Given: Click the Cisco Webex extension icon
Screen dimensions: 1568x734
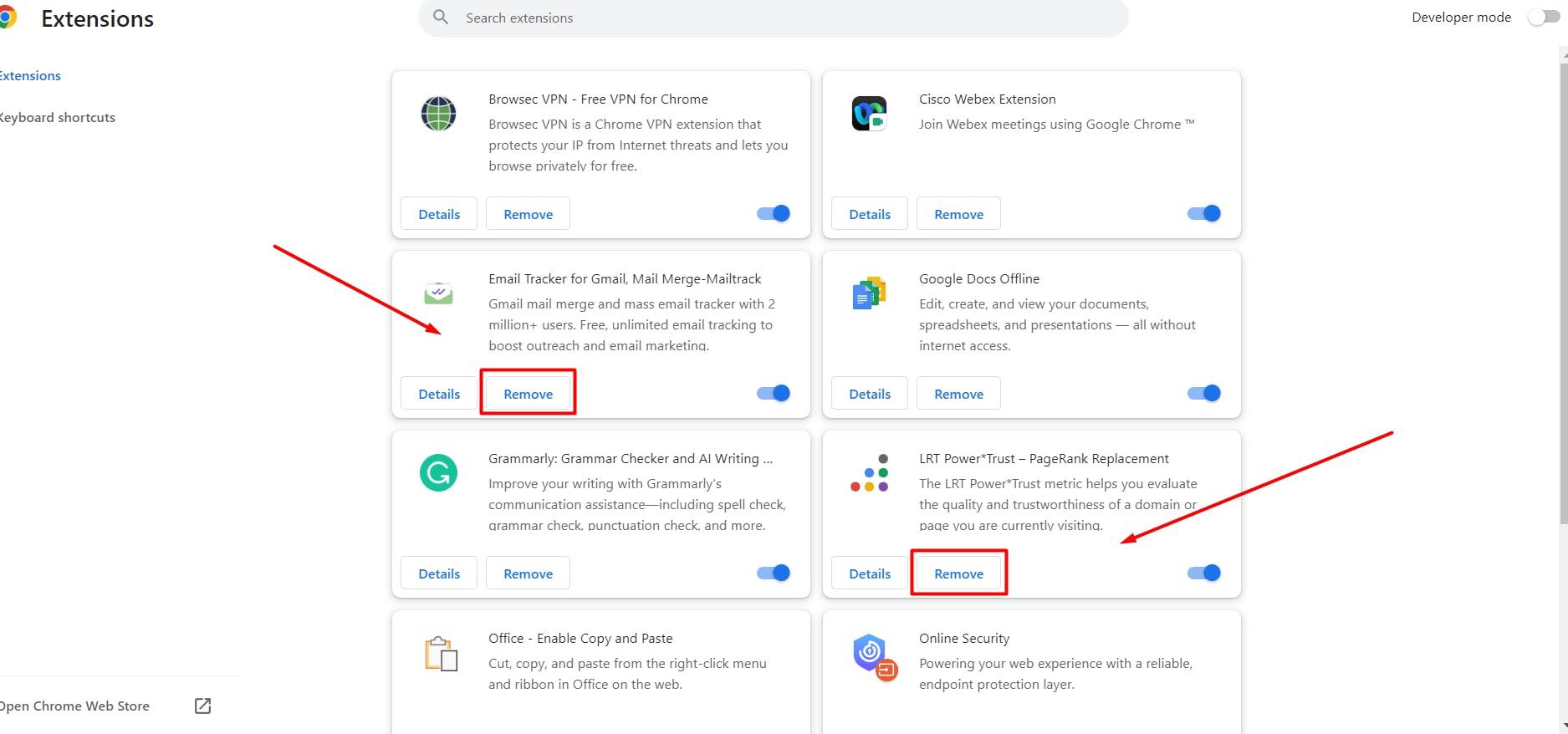Looking at the screenshot, I should pyautogui.click(x=869, y=114).
